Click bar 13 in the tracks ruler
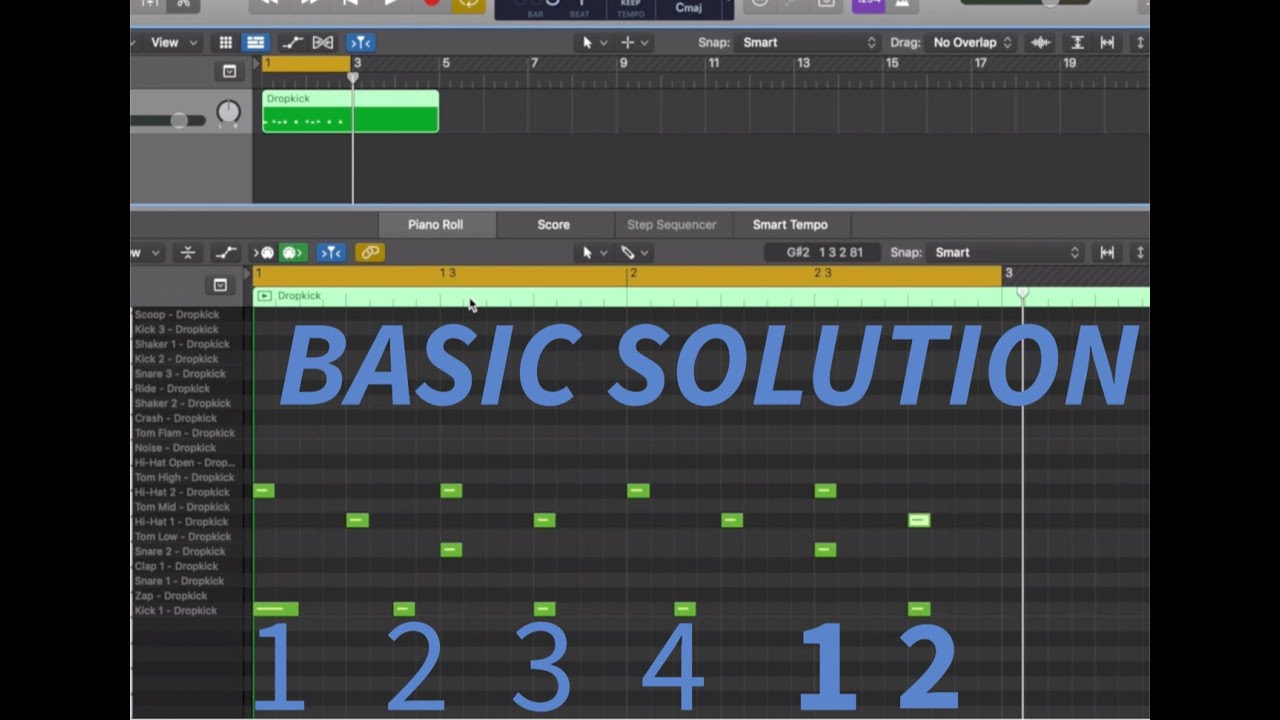Screen dimensions: 1280x720 coord(803,63)
